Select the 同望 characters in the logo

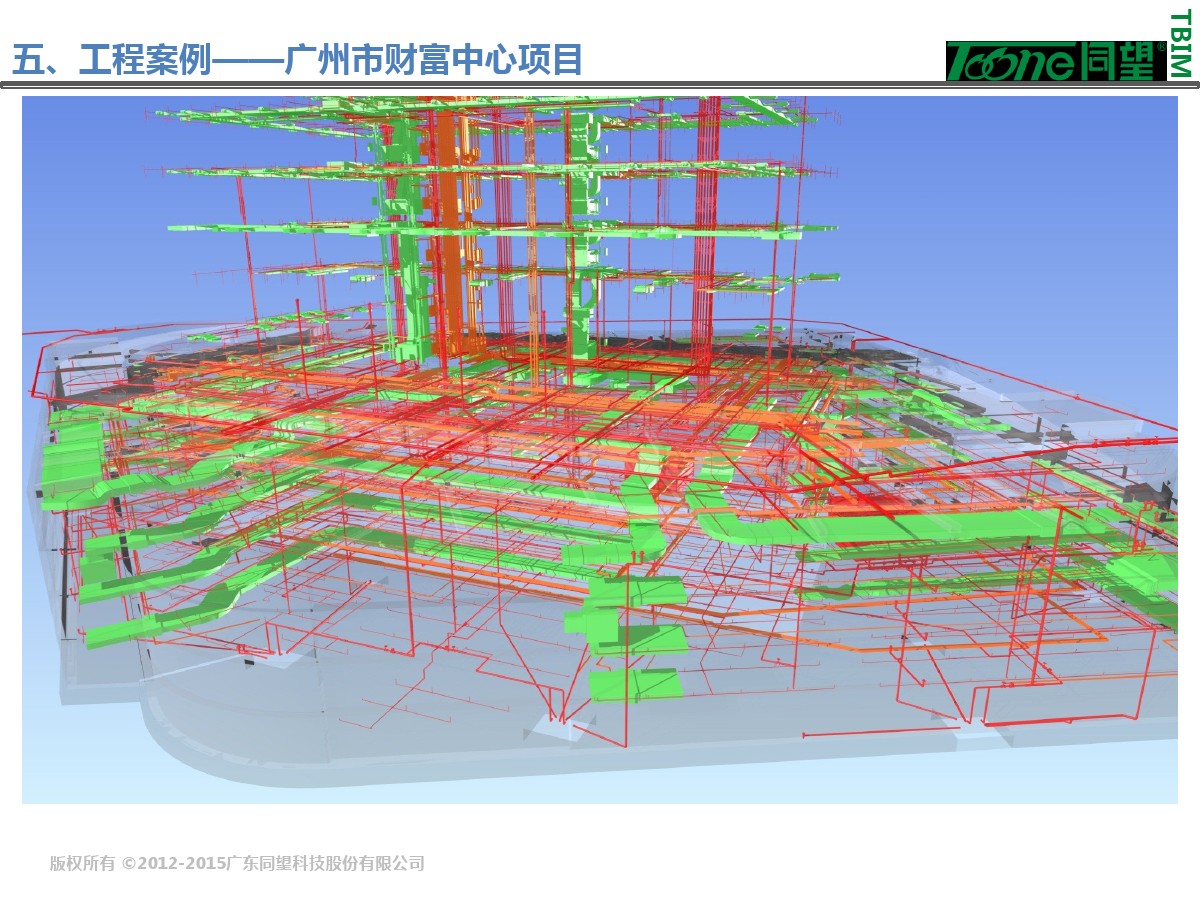tap(1122, 62)
